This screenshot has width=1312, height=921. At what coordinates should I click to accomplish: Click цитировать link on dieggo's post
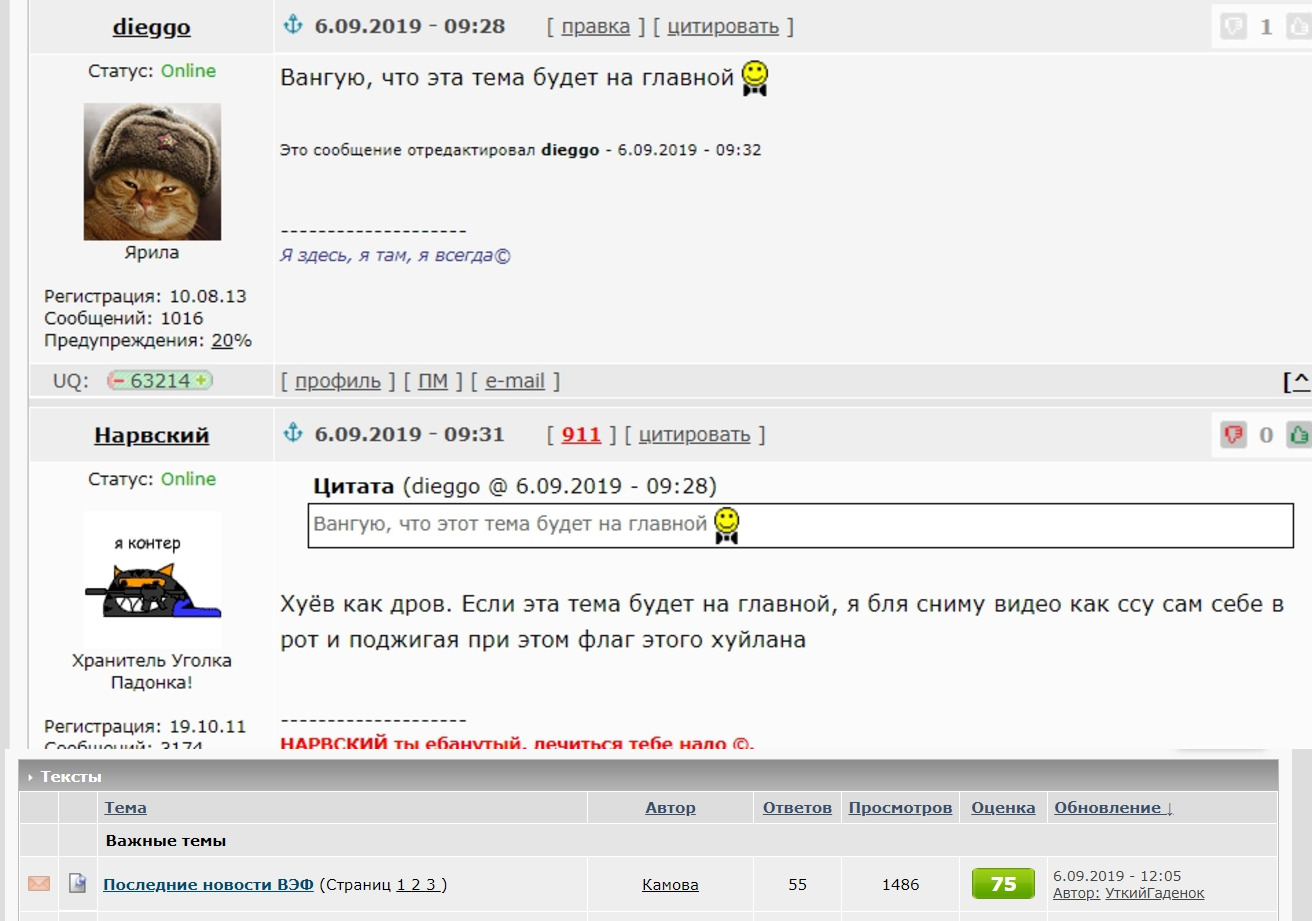723,27
